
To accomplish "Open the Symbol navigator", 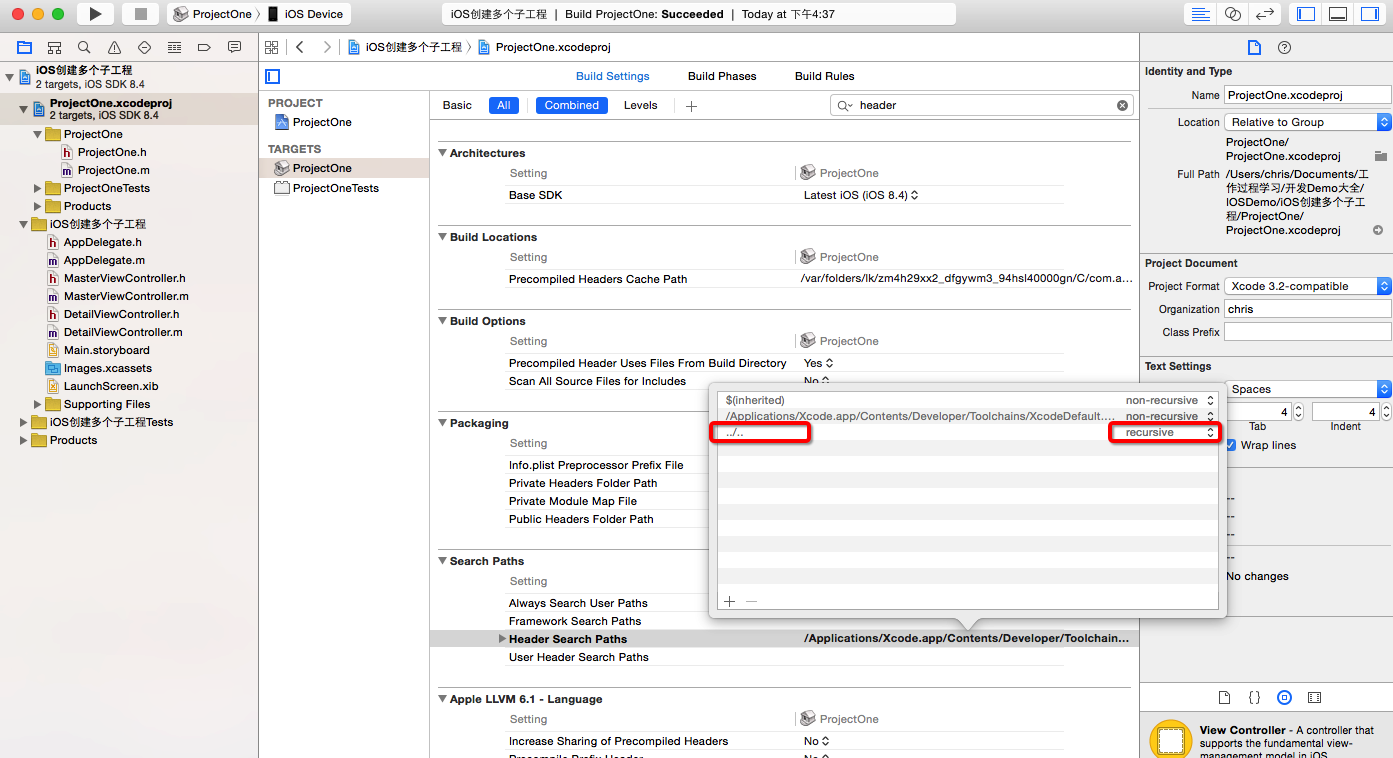I will (x=54, y=47).
